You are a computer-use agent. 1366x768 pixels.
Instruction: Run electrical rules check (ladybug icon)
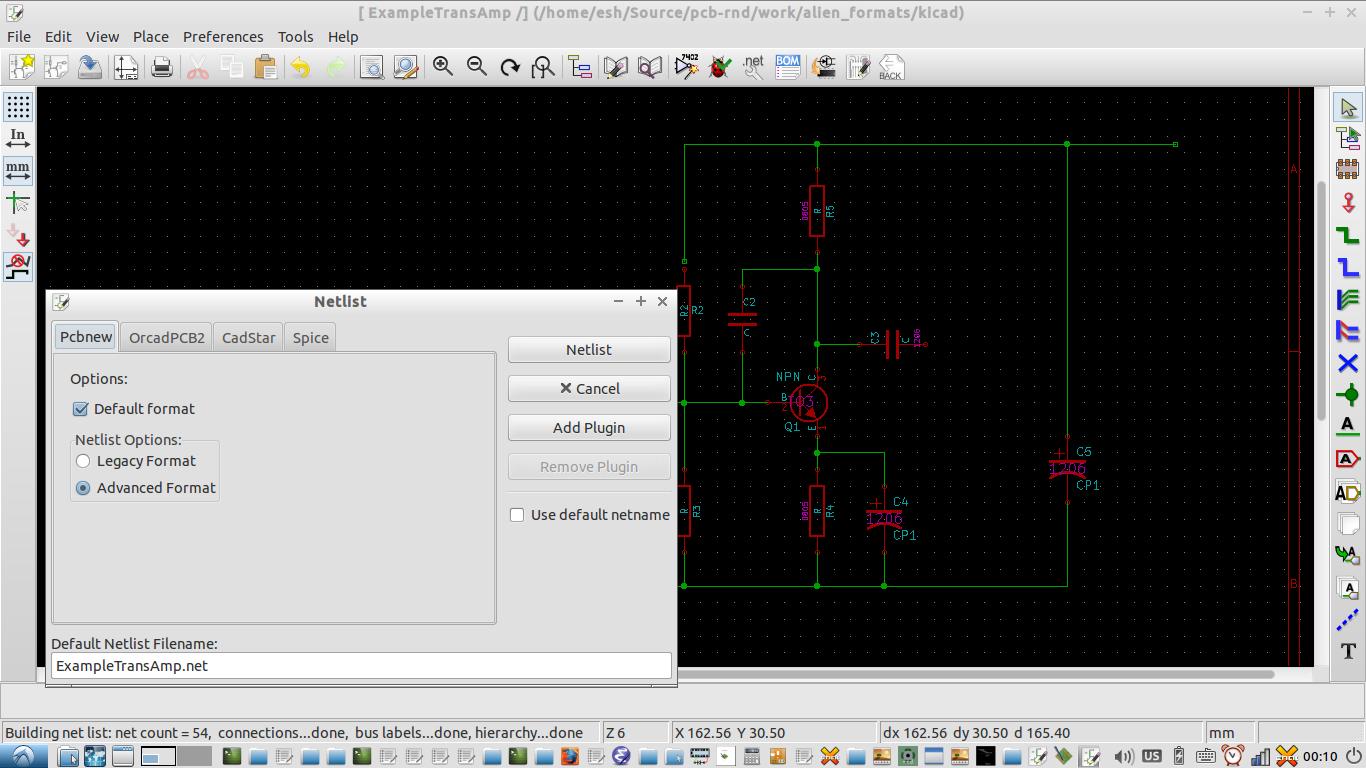(718, 67)
